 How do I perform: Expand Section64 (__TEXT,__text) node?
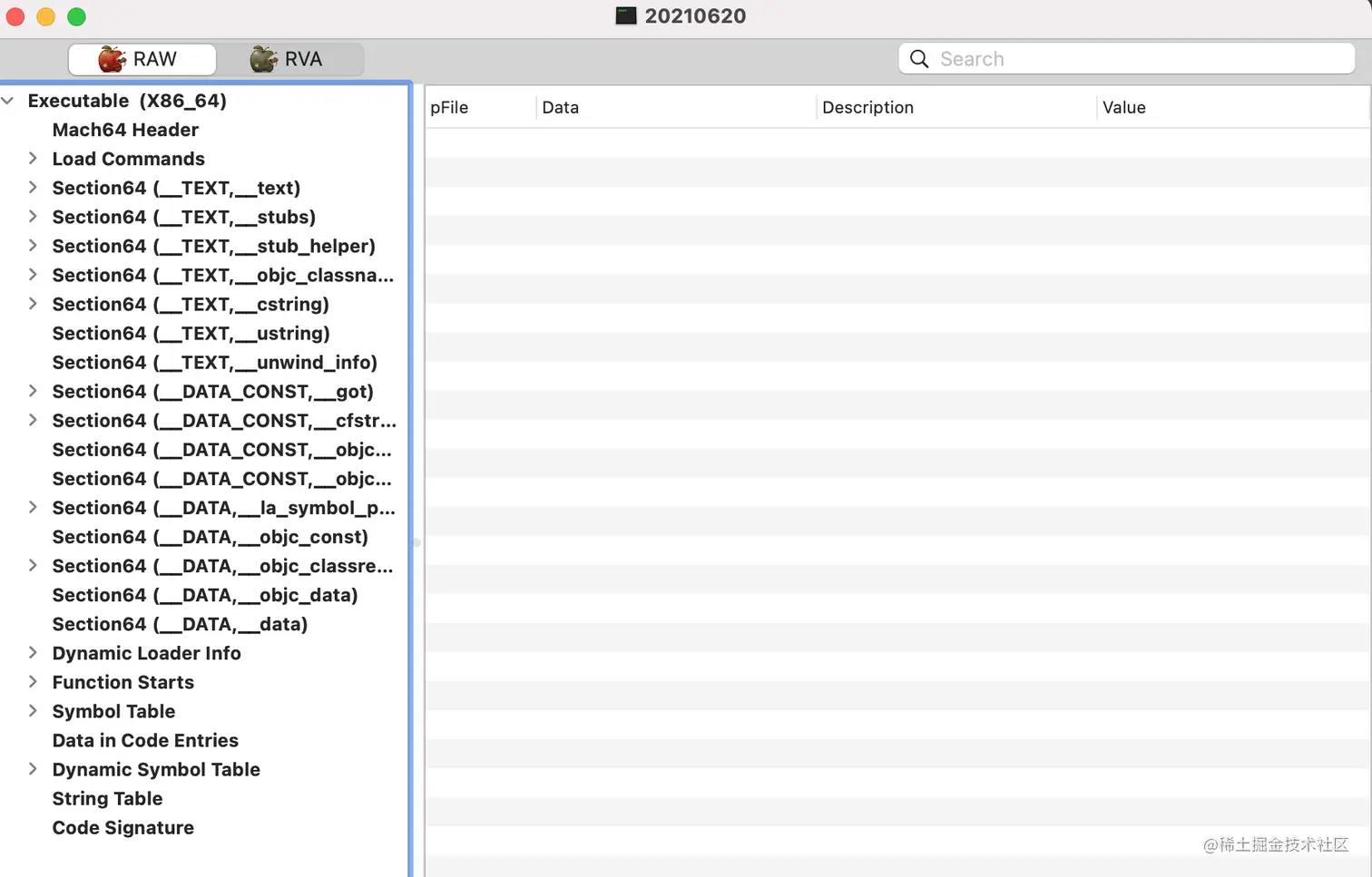pos(33,187)
